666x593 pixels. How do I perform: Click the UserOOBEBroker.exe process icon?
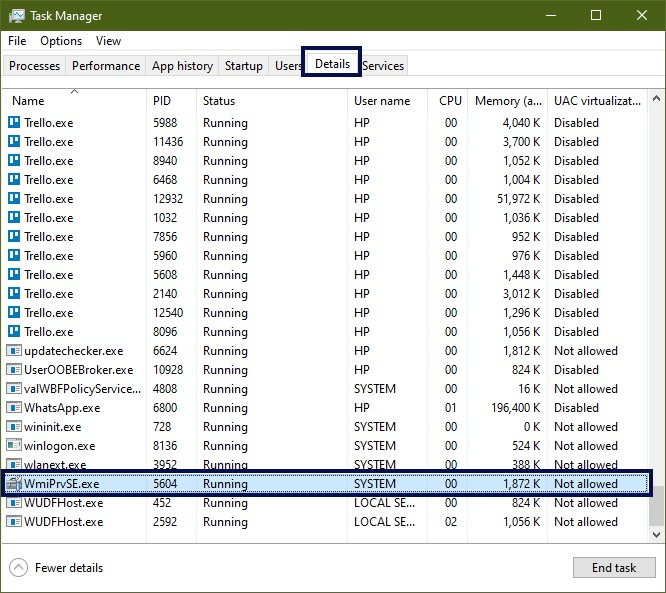[14, 370]
